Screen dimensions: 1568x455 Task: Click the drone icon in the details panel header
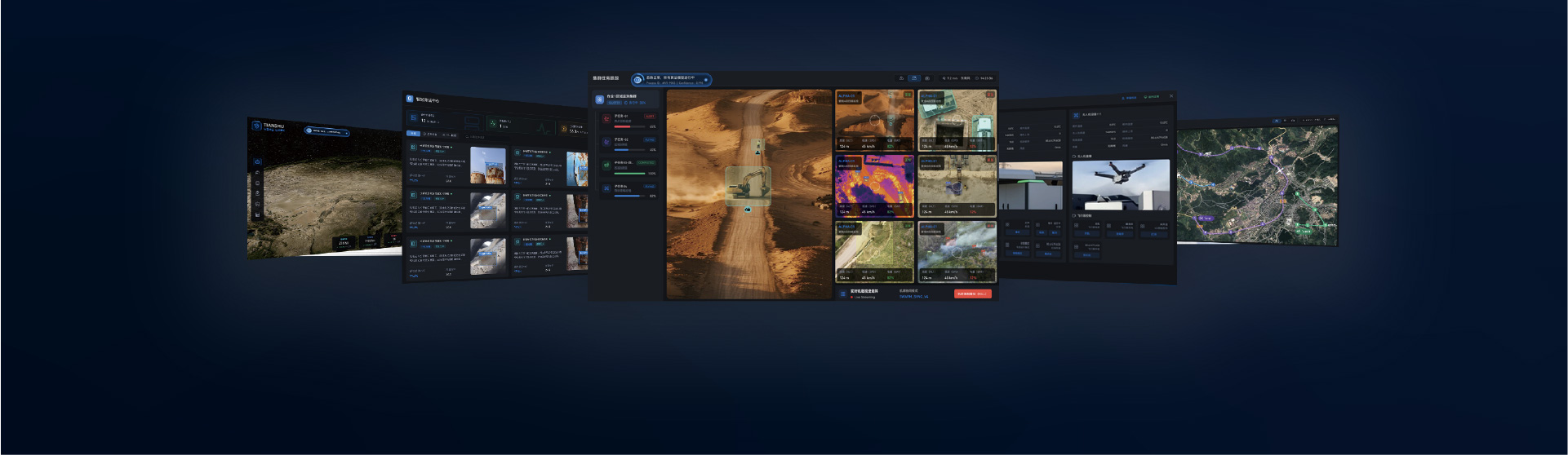(1077, 115)
